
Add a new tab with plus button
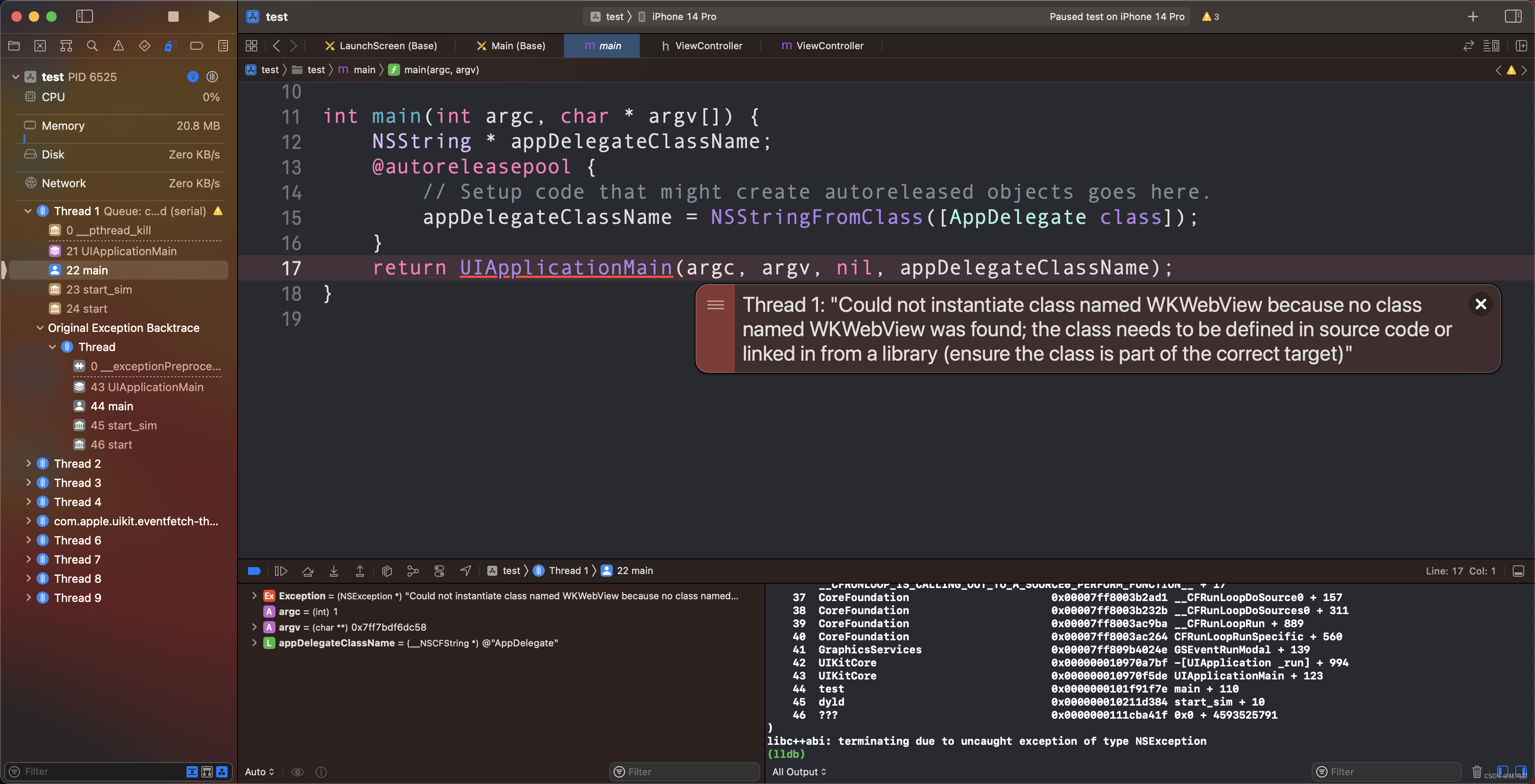click(x=1472, y=17)
